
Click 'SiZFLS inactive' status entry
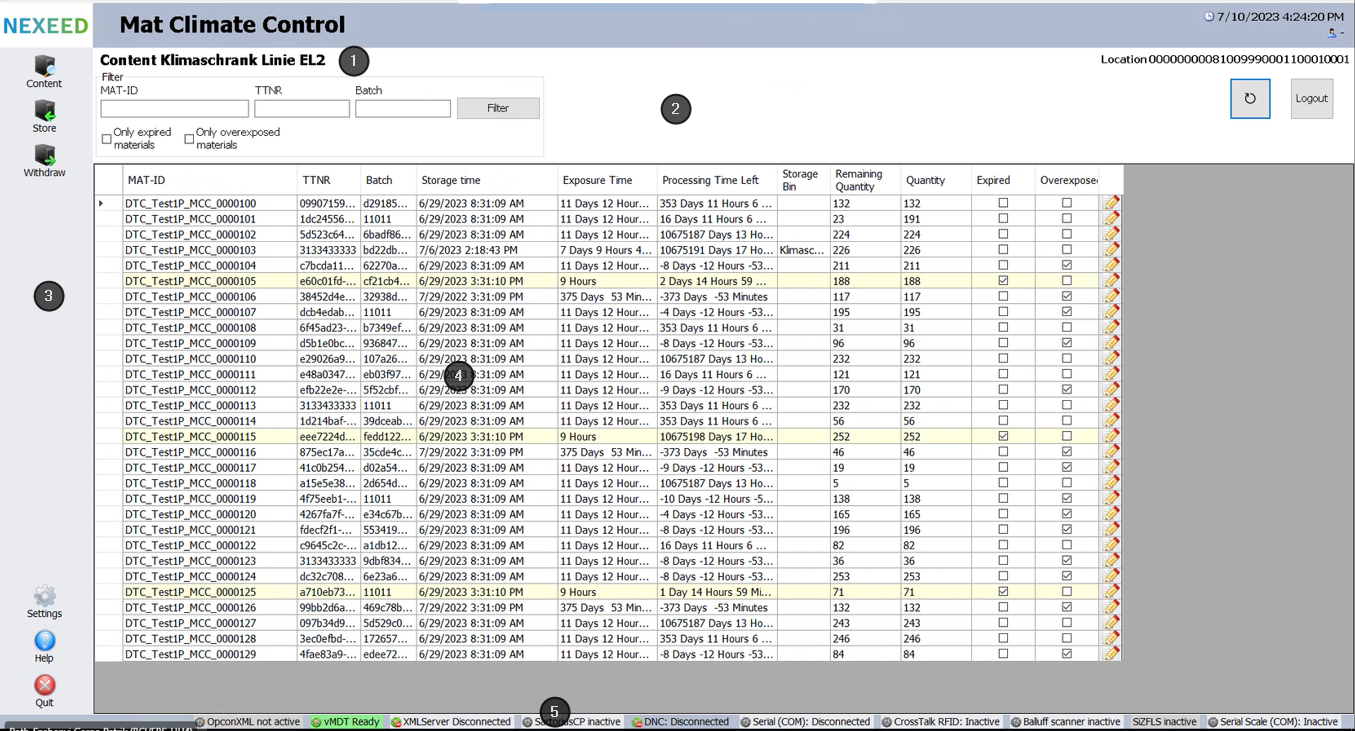(x=1164, y=722)
